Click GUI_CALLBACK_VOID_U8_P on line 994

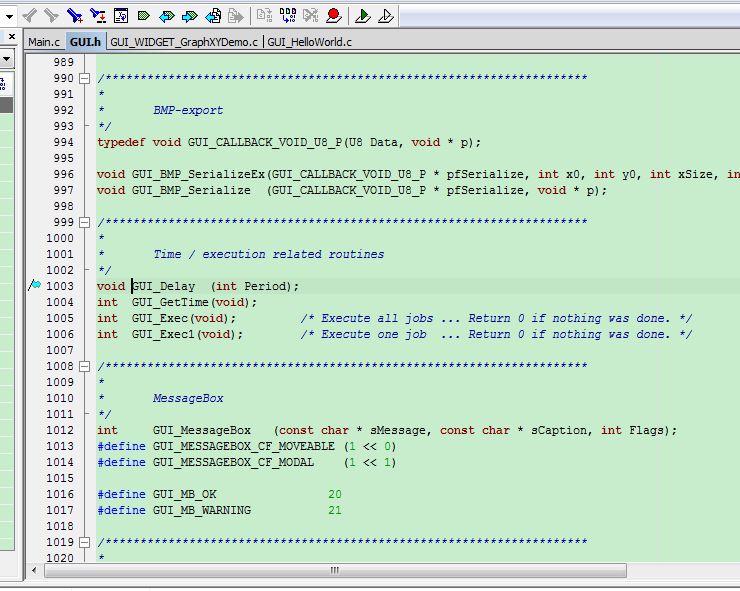click(265, 143)
